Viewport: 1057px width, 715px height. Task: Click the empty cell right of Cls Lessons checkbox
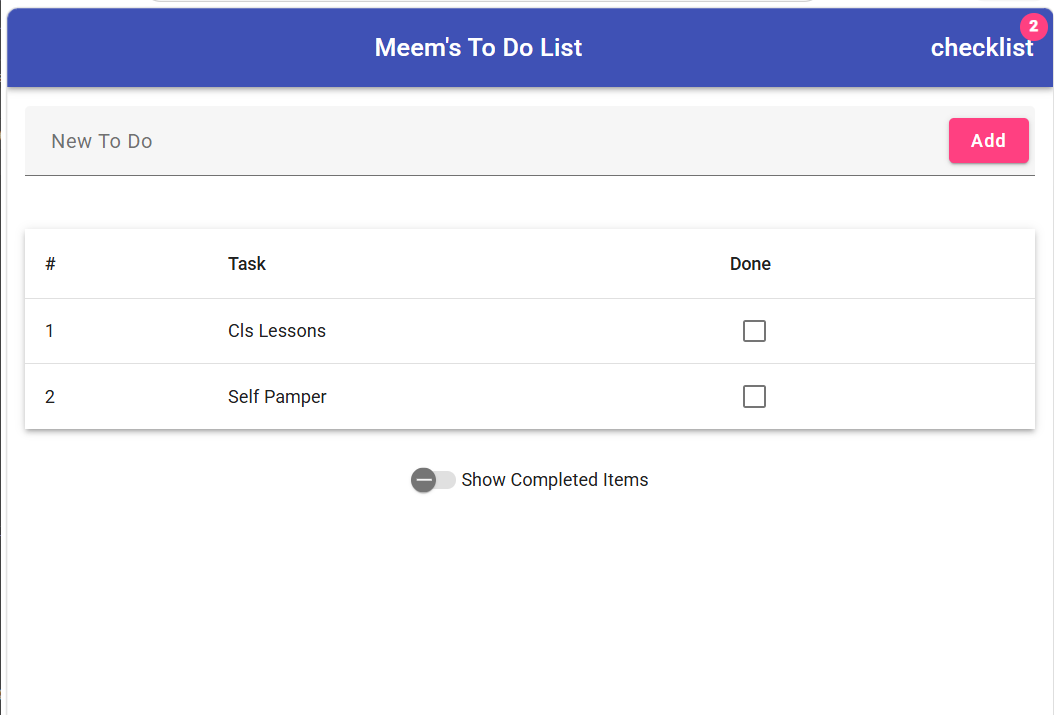point(920,331)
